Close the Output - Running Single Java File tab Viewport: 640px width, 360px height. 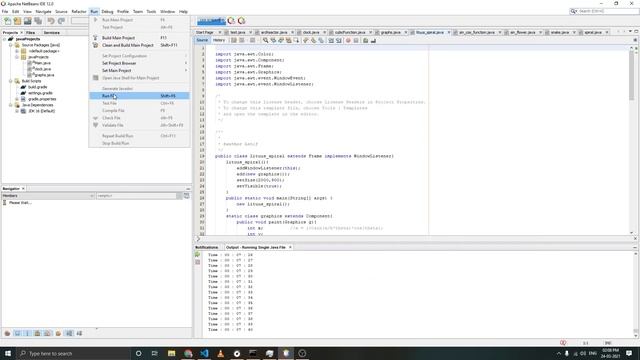tap(290, 247)
